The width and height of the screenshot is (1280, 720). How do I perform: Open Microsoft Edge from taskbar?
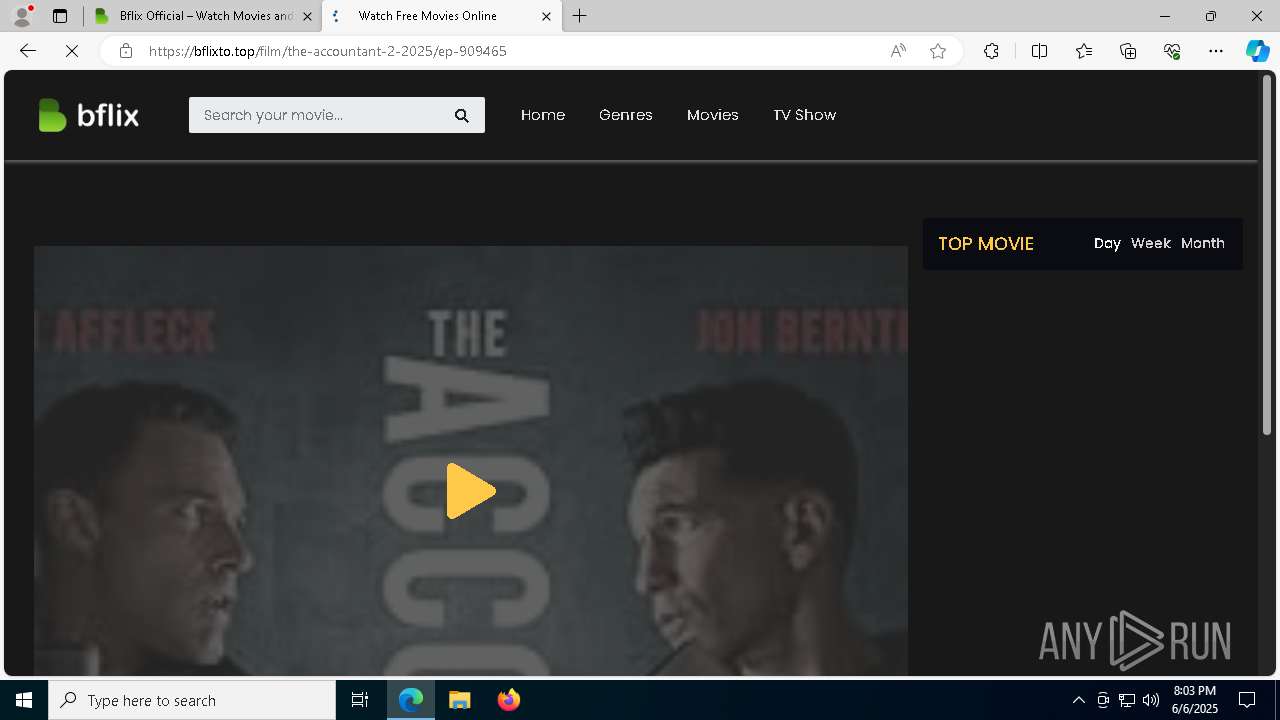click(411, 700)
